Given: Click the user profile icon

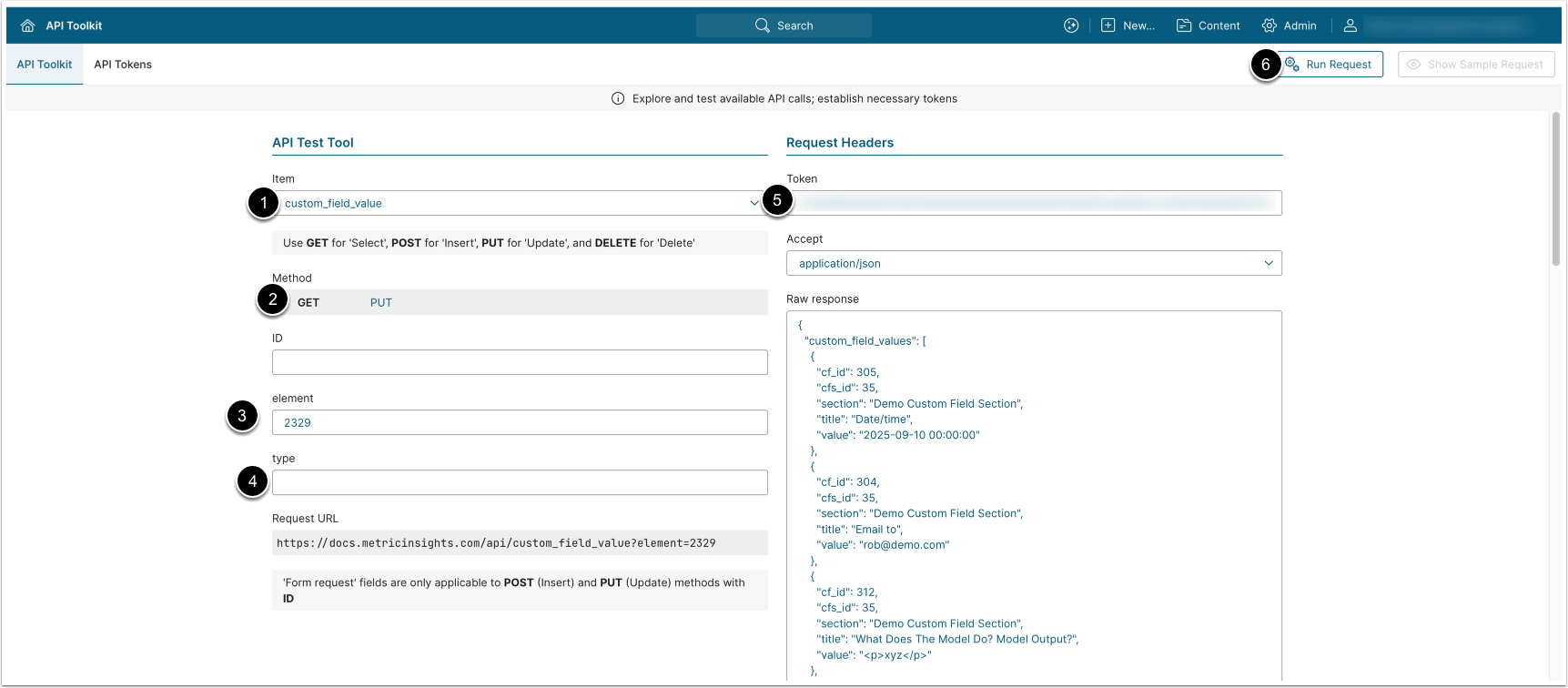Looking at the screenshot, I should [1351, 25].
